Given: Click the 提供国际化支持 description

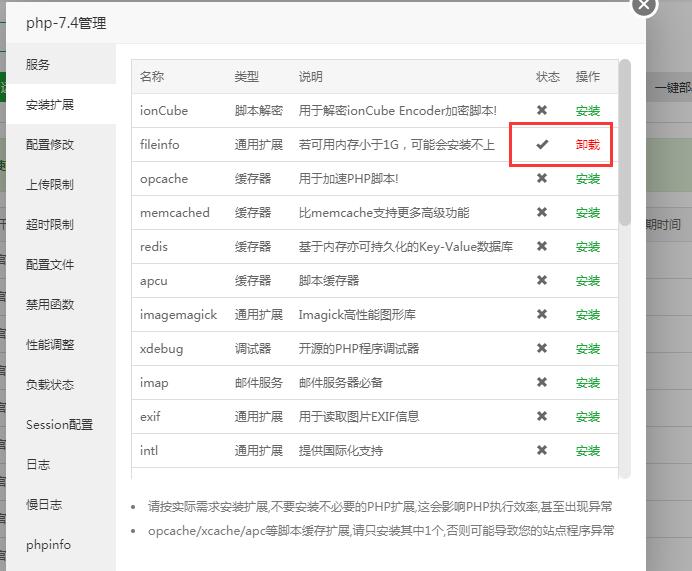Looking at the screenshot, I should tap(341, 450).
